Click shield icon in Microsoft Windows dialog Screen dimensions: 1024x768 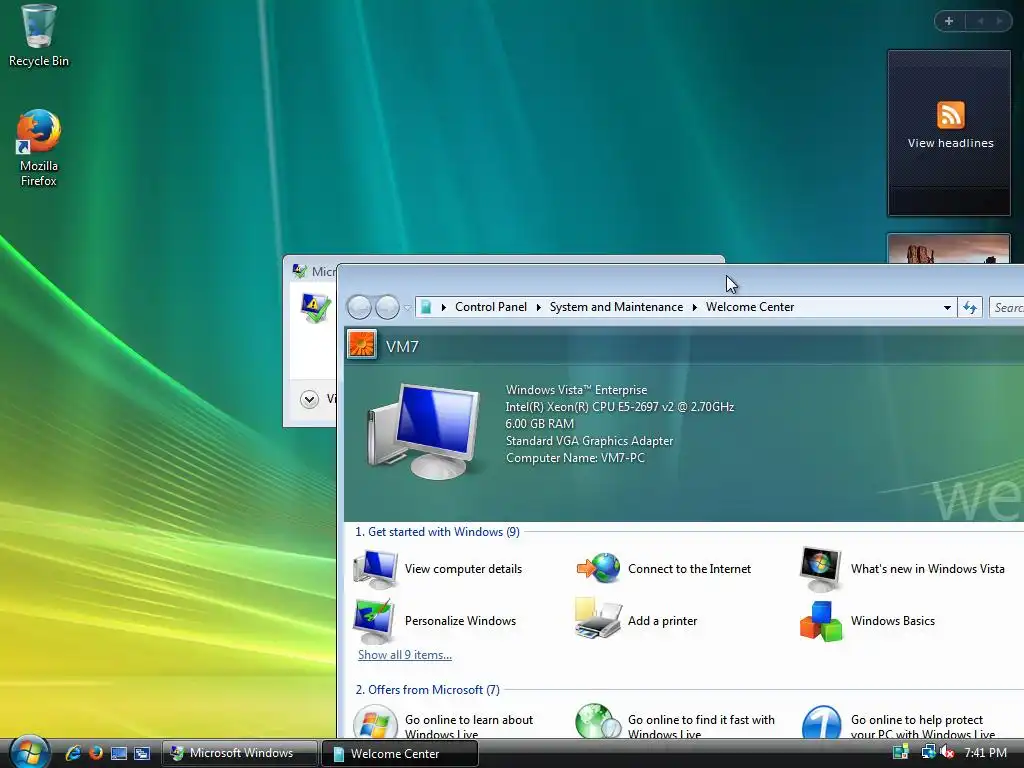[316, 308]
